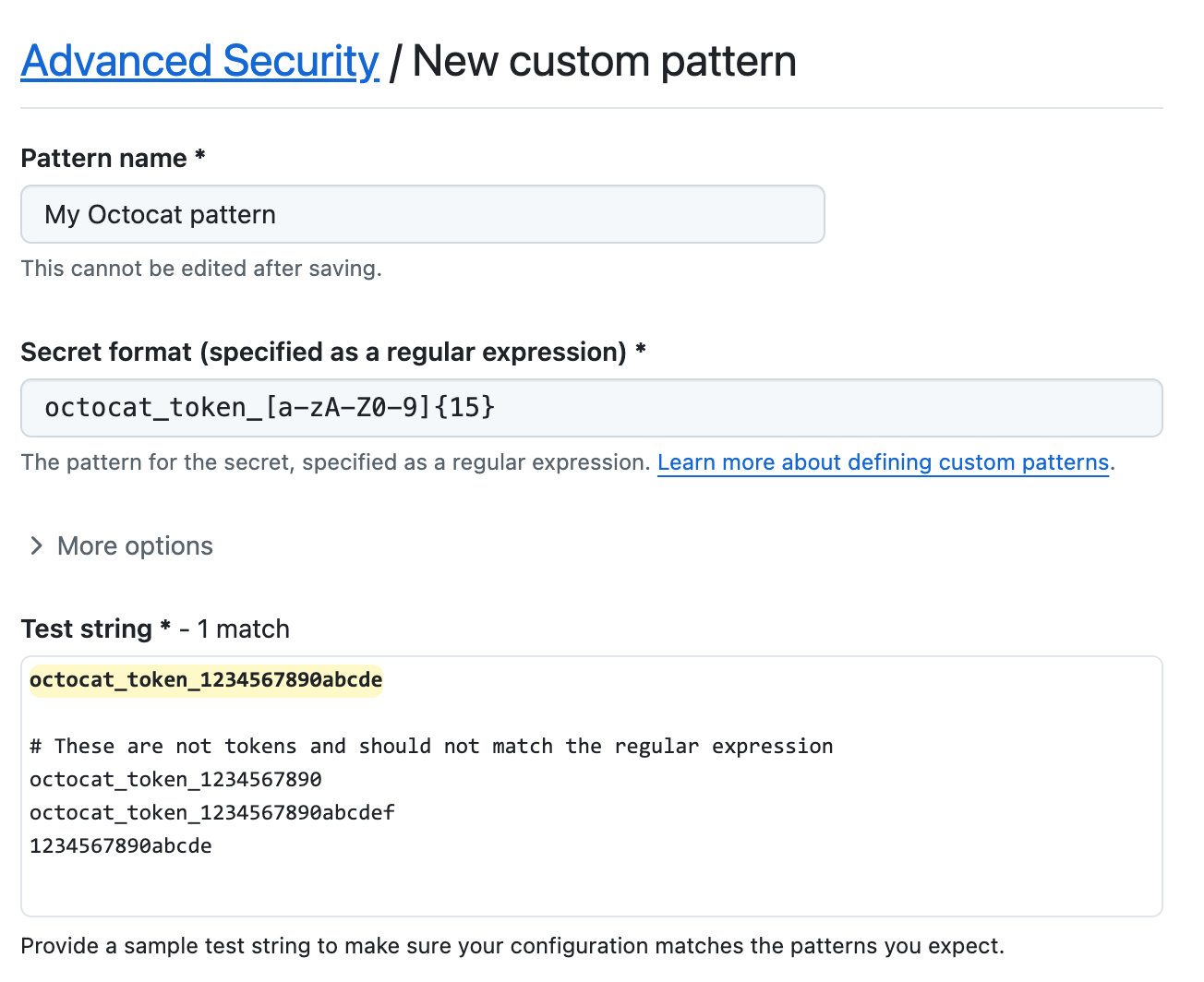This screenshot has height=982, width=1204.
Task: Click the This cannot be edited note
Action: 200,269
